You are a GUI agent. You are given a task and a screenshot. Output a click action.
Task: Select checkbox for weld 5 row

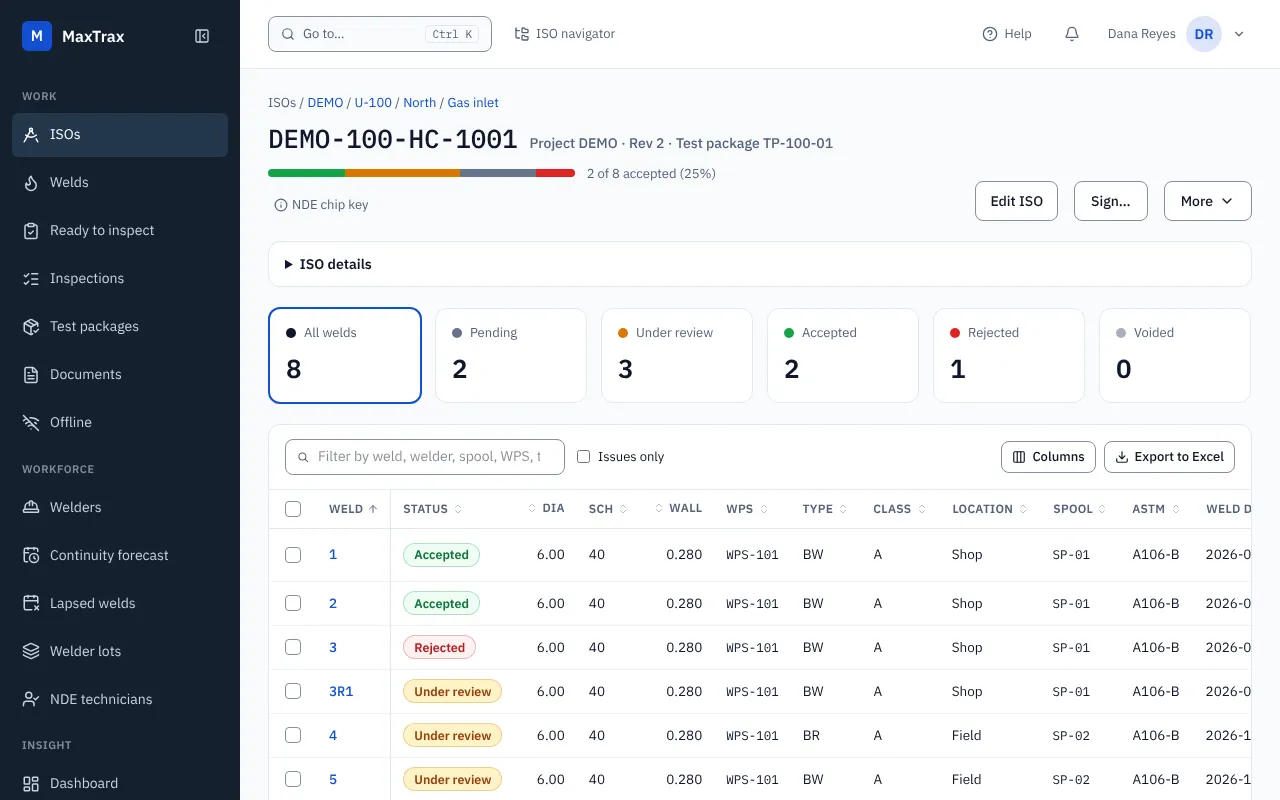(x=293, y=779)
